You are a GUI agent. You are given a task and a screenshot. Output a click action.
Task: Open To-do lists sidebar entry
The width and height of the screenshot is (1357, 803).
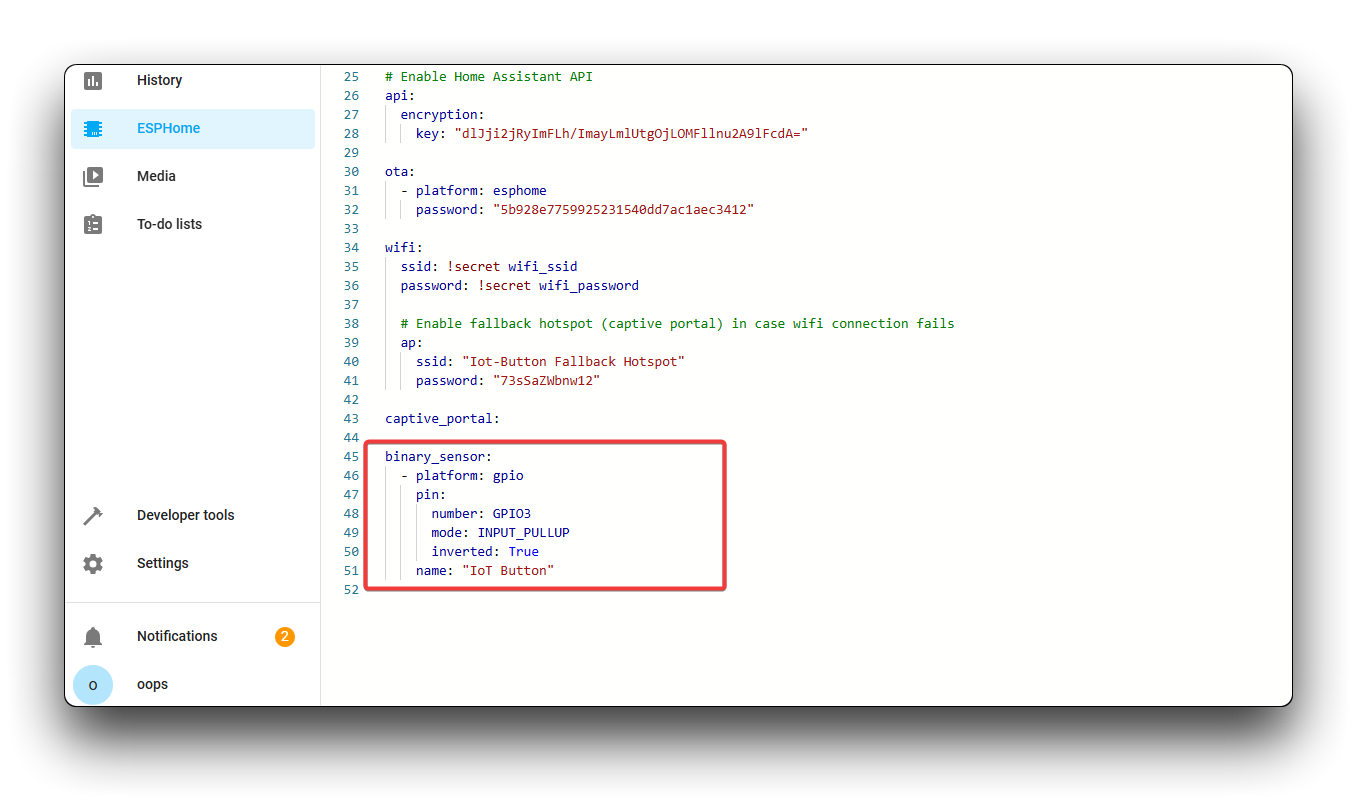[x=169, y=224]
